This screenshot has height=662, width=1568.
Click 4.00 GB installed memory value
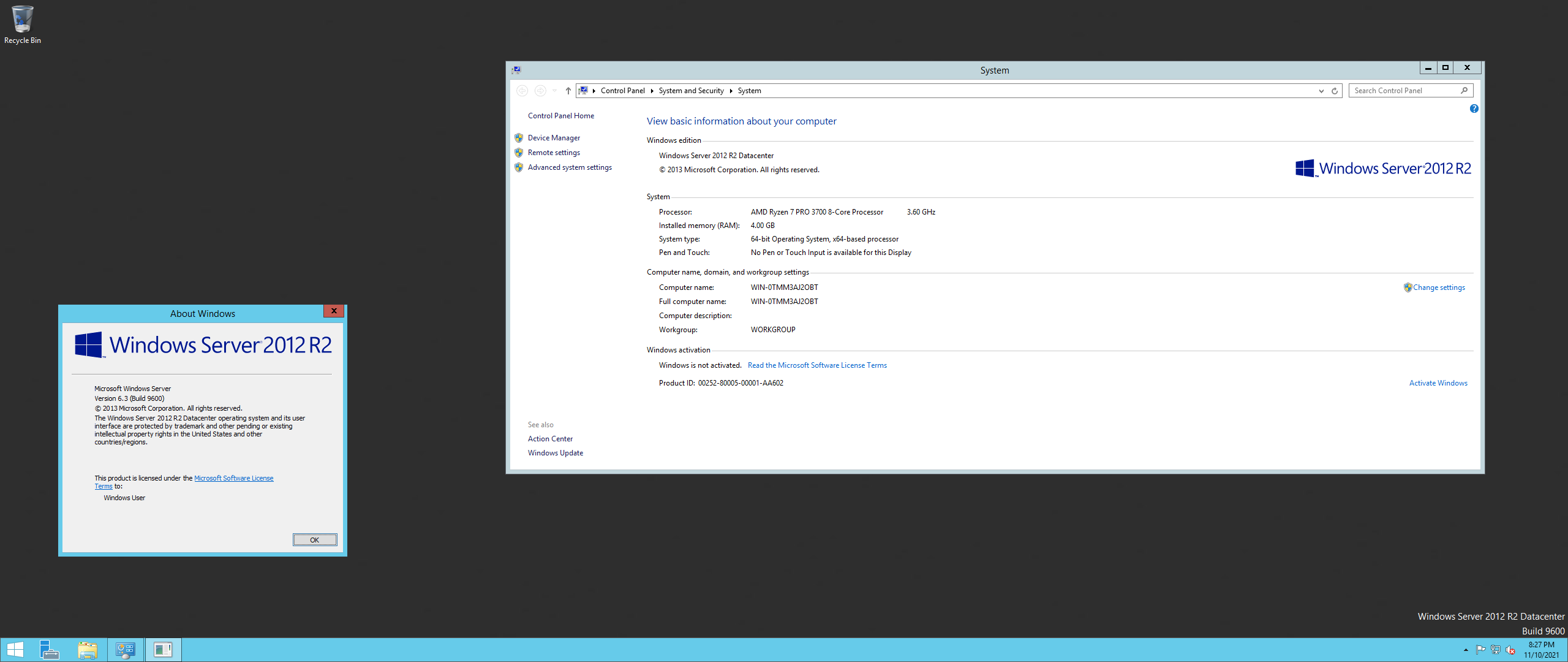point(763,226)
